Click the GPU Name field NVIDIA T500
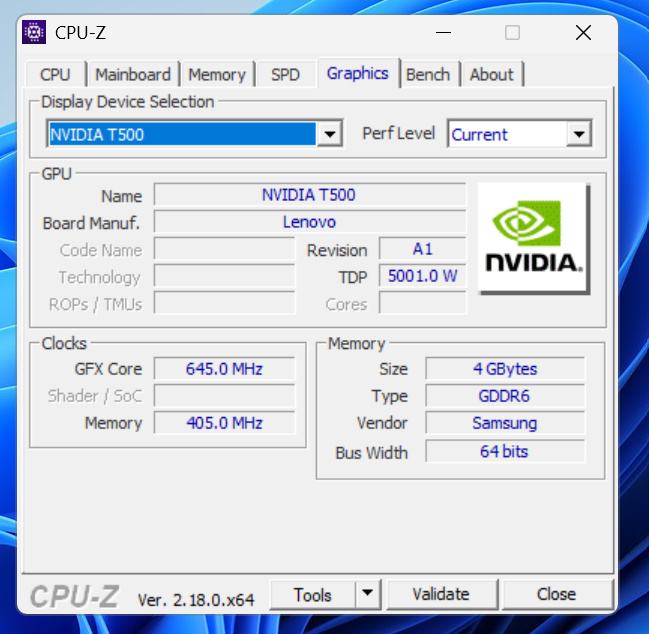649x634 pixels. (x=309, y=195)
